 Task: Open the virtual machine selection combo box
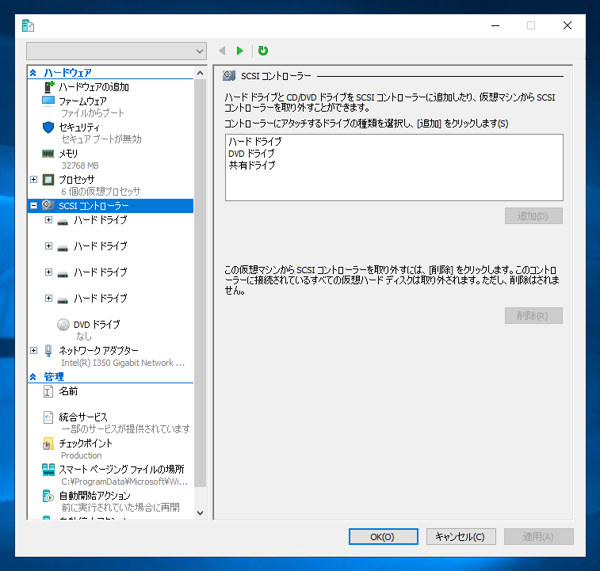116,51
